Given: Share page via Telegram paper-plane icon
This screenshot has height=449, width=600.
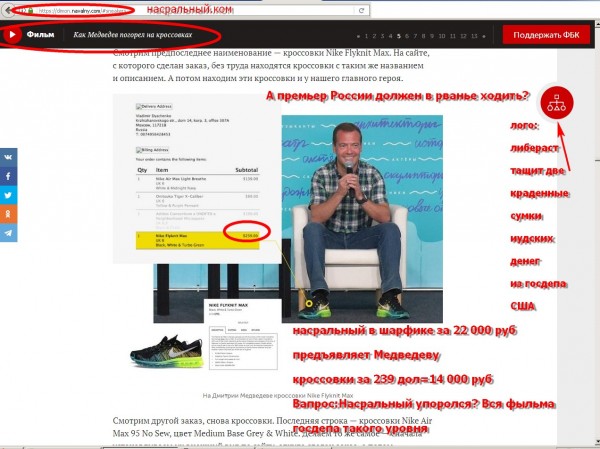Looking at the screenshot, I should click(x=8, y=232).
